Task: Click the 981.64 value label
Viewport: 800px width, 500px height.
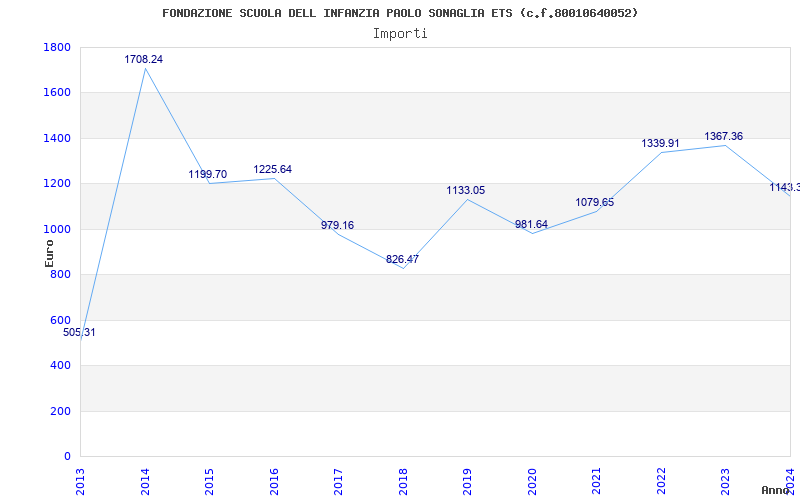Action: point(531,224)
